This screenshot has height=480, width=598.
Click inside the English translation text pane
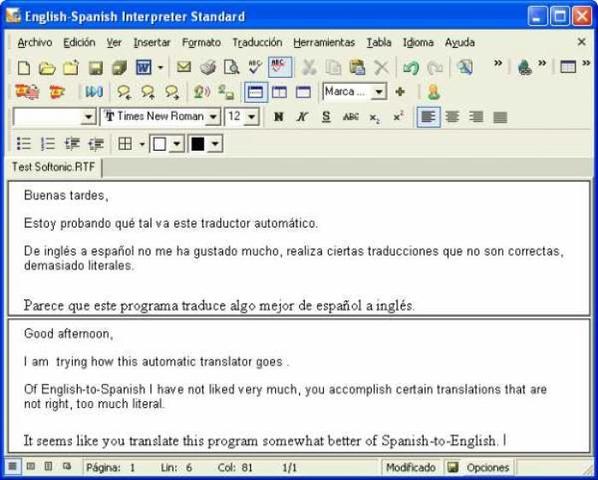[x=299, y=386]
